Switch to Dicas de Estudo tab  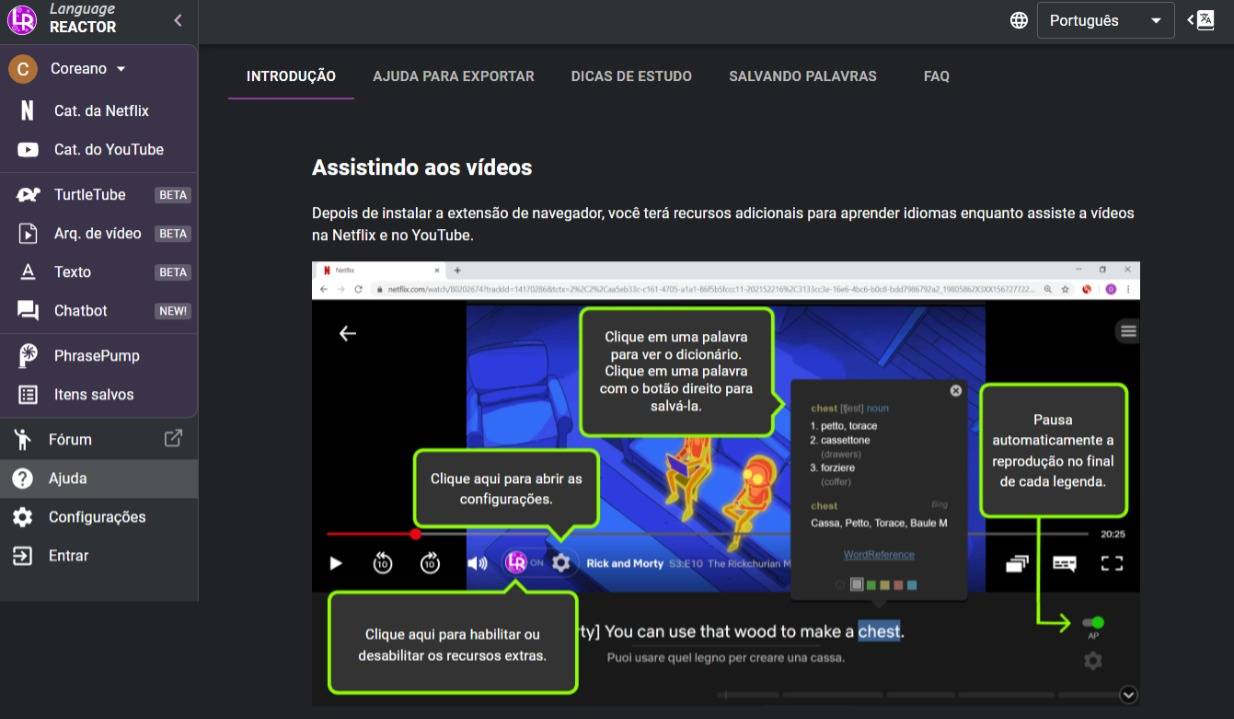(631, 76)
